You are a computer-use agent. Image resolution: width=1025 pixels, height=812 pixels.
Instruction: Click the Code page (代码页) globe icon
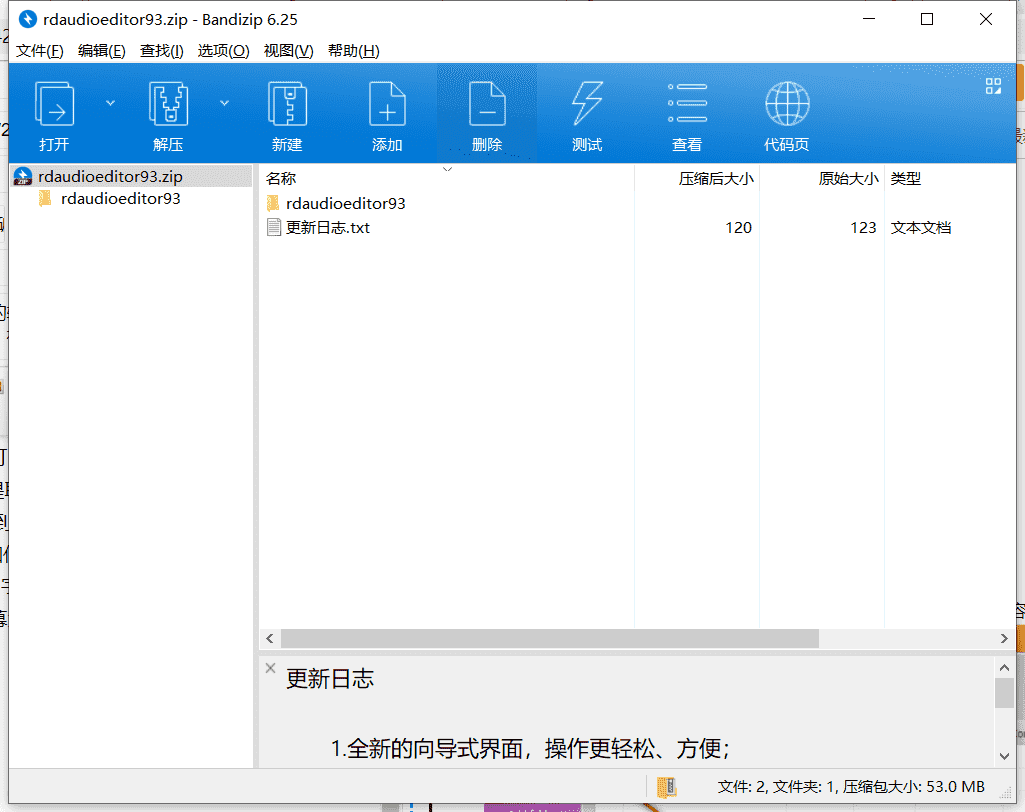pos(787,103)
